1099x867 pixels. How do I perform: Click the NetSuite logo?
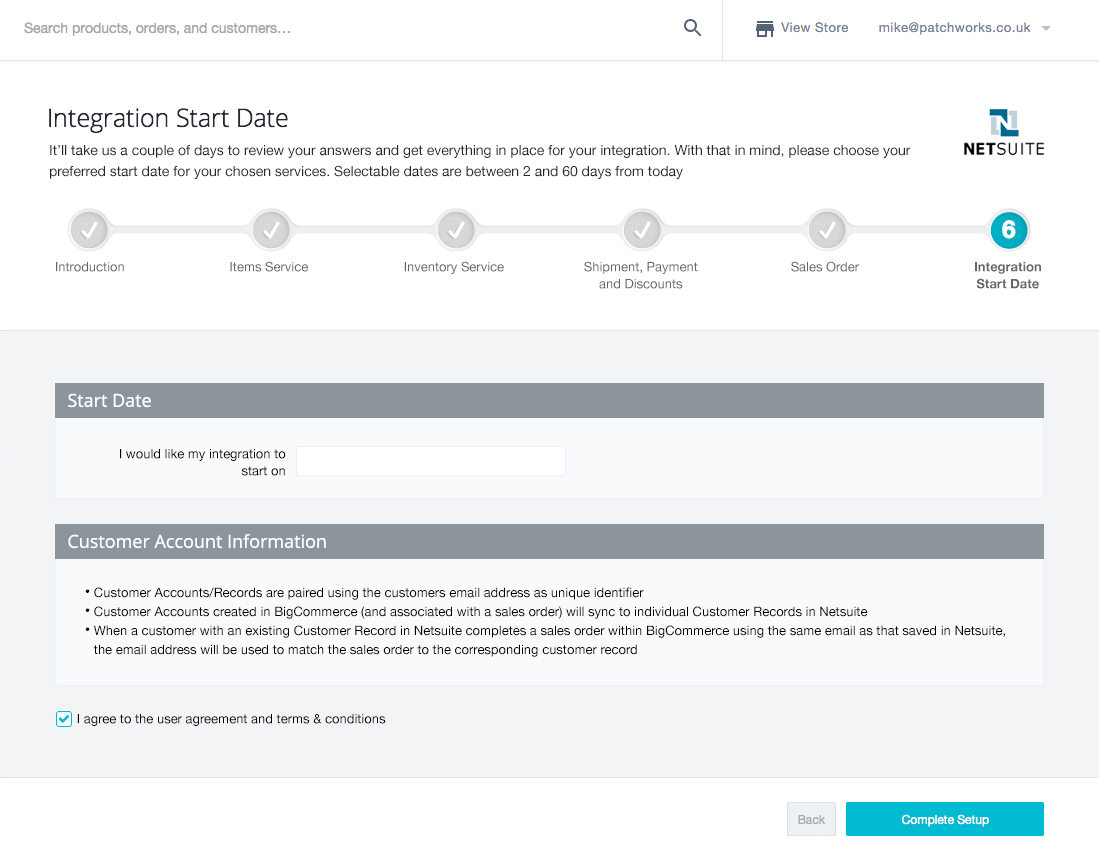[1004, 132]
